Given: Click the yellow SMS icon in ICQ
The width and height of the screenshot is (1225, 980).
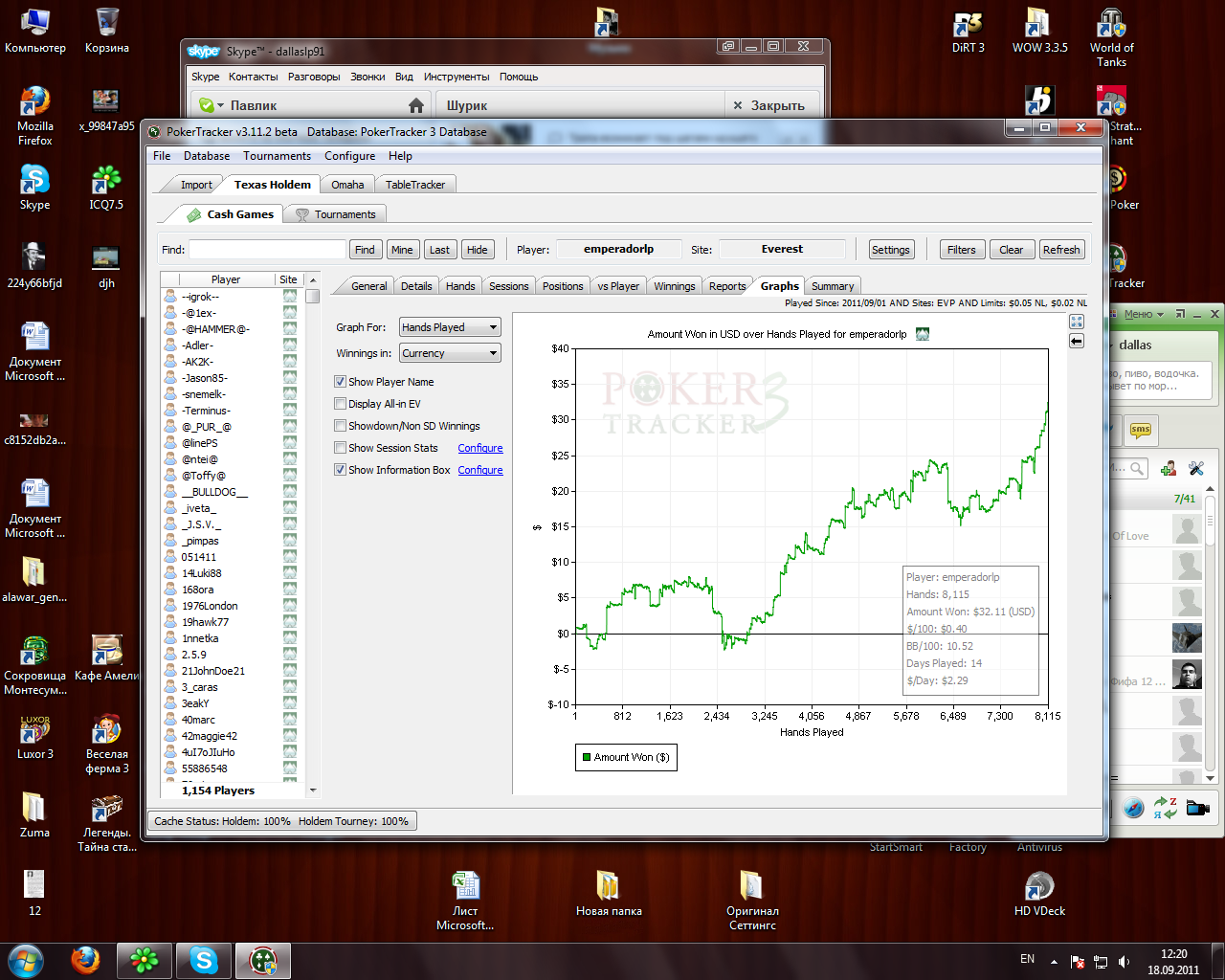Looking at the screenshot, I should (1140, 430).
